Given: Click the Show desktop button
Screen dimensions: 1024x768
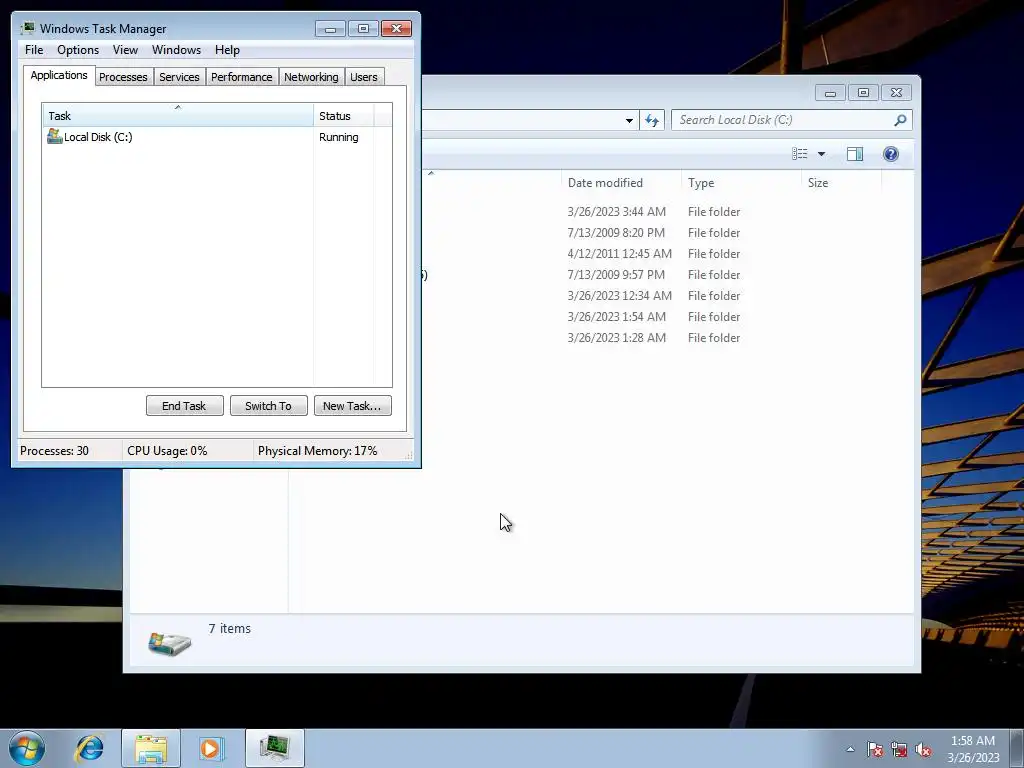Looking at the screenshot, I should coord(1017,748).
